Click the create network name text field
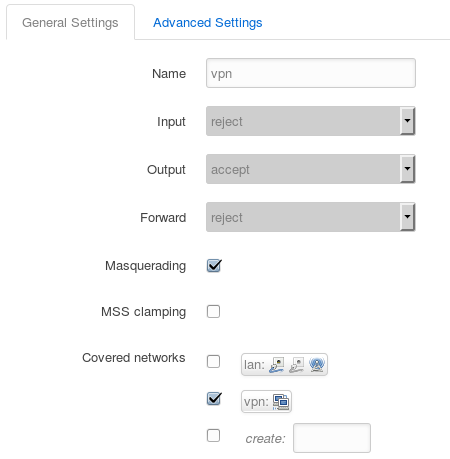 [332, 438]
